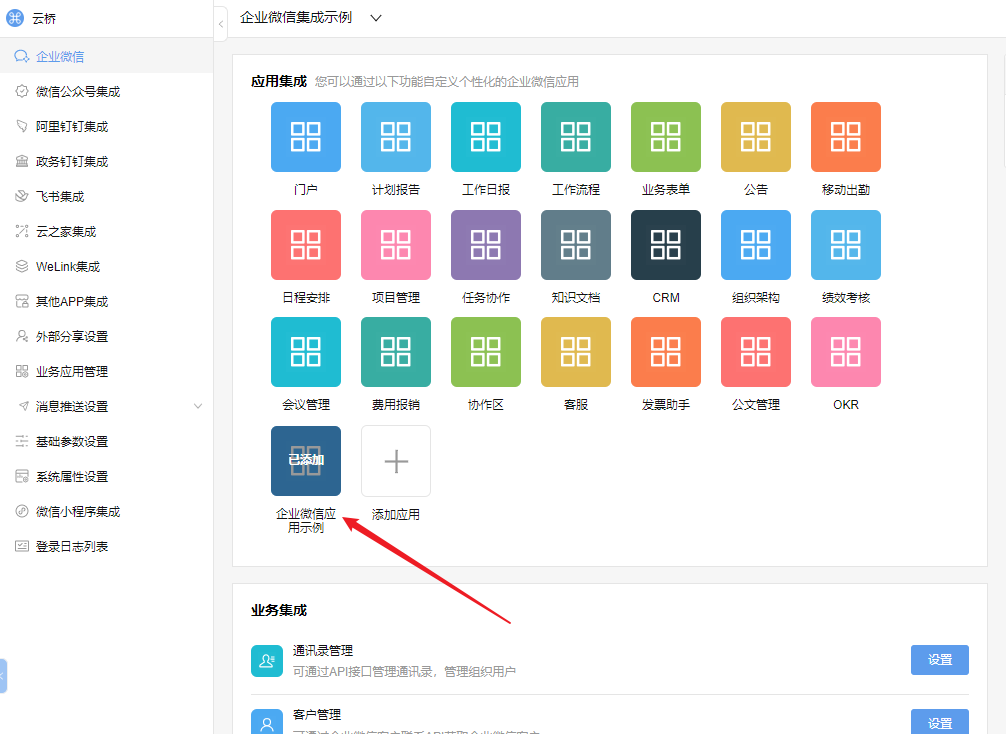Image resolution: width=1006 pixels, height=734 pixels.
Task: Open 阿里钉钉集成 menu item
Action: point(107,126)
